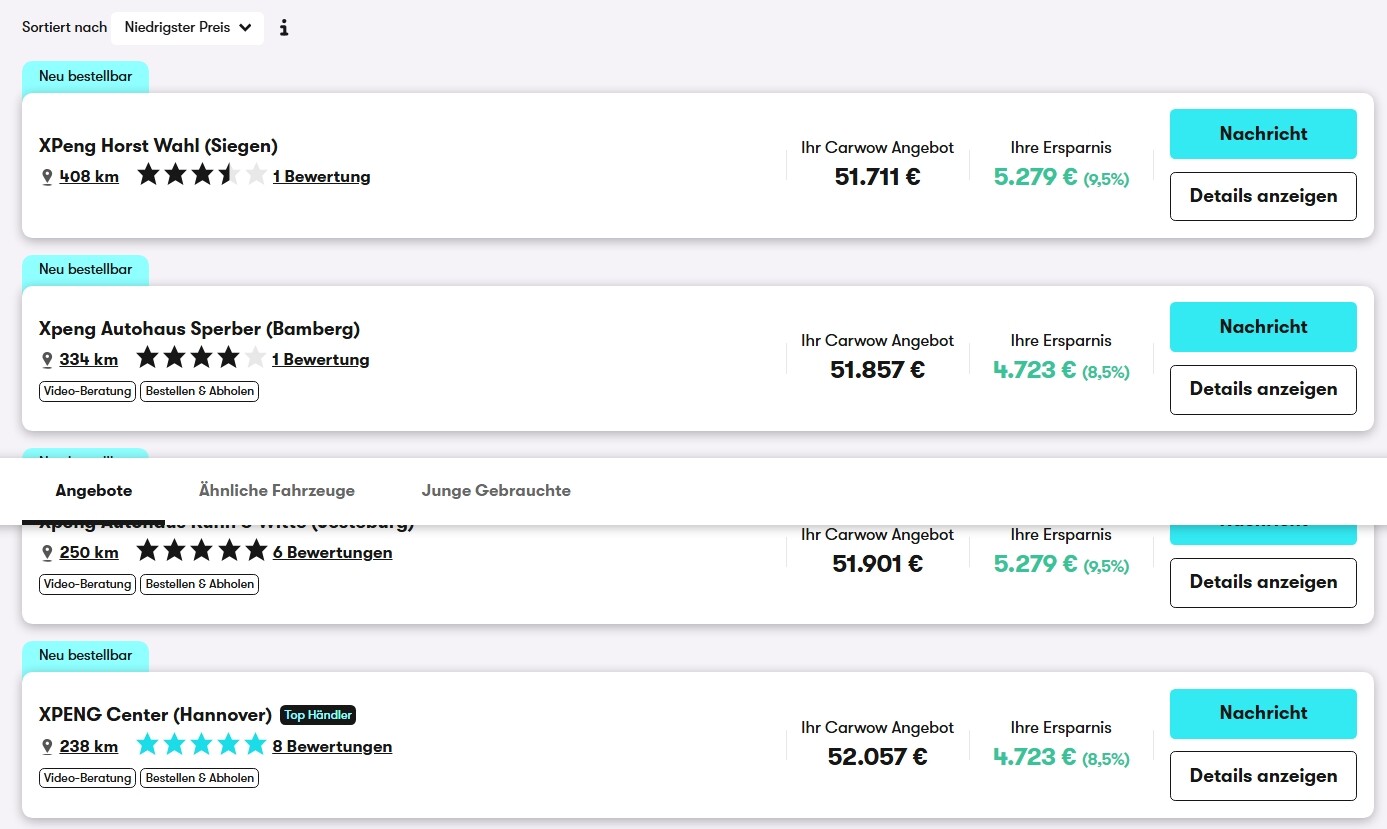
Task: Click the location pin next to 334 km
Action: (46, 360)
